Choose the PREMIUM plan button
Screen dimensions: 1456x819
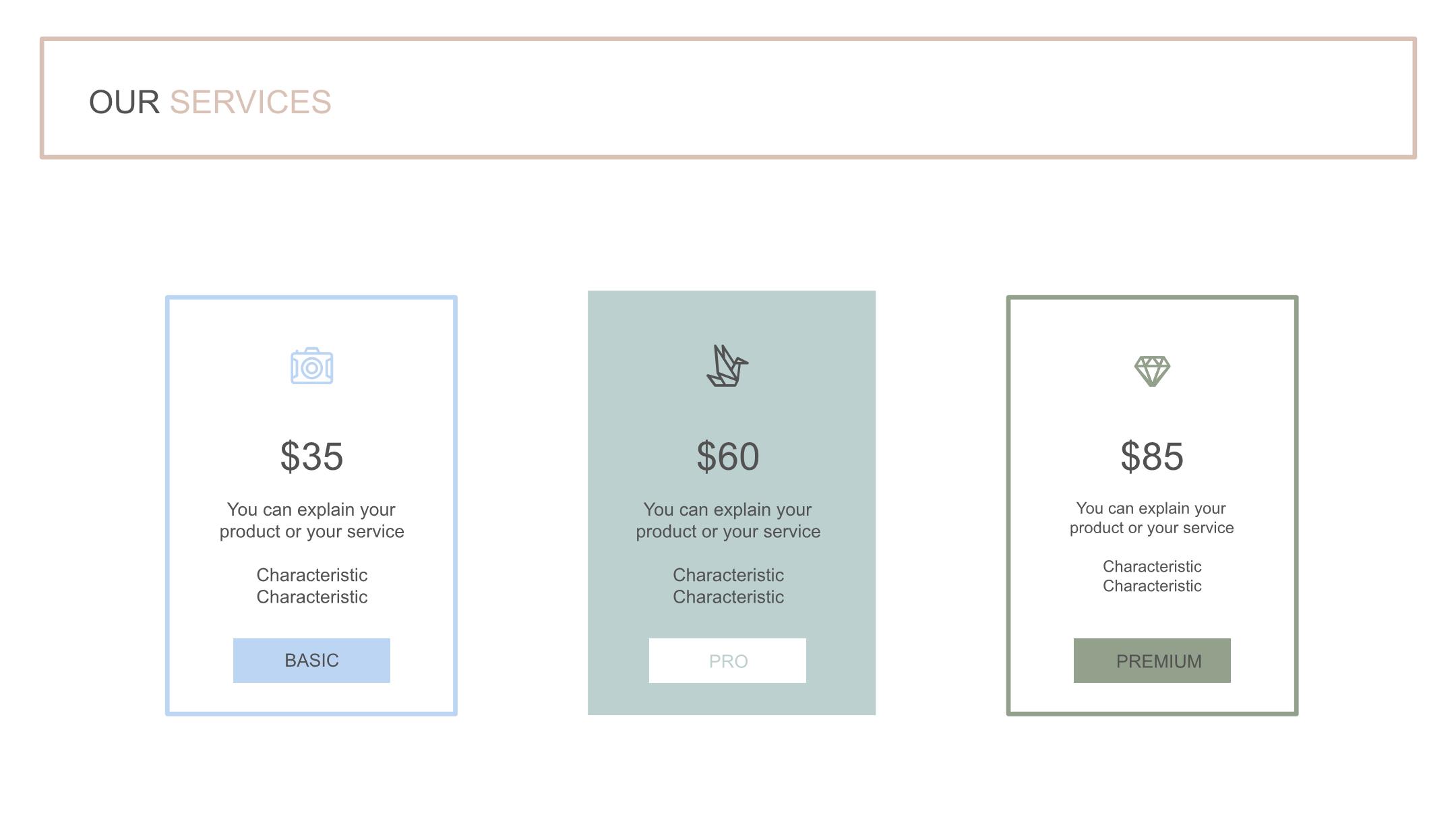pyautogui.click(x=1152, y=661)
